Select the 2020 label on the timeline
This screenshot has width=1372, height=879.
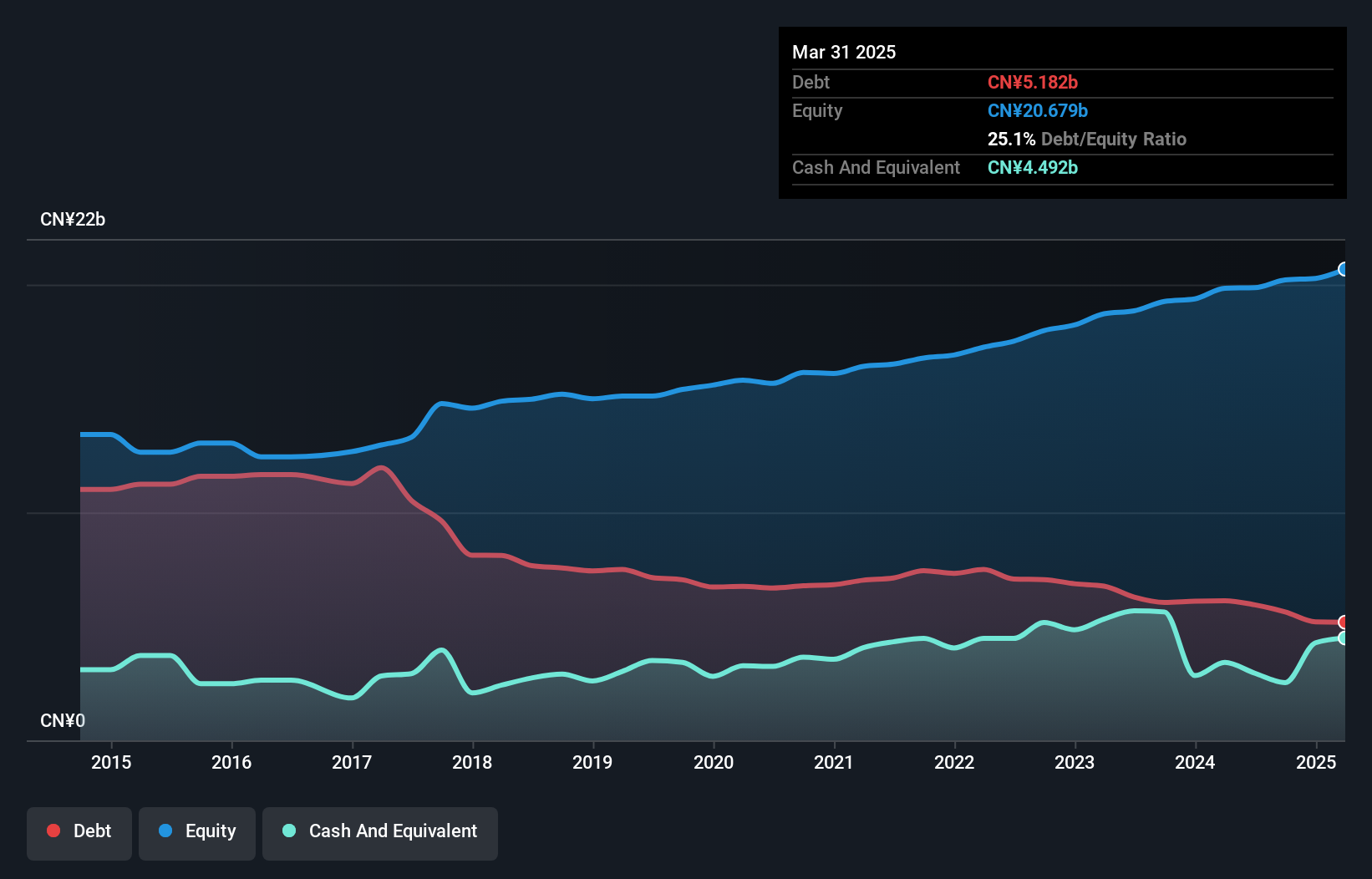tap(714, 762)
